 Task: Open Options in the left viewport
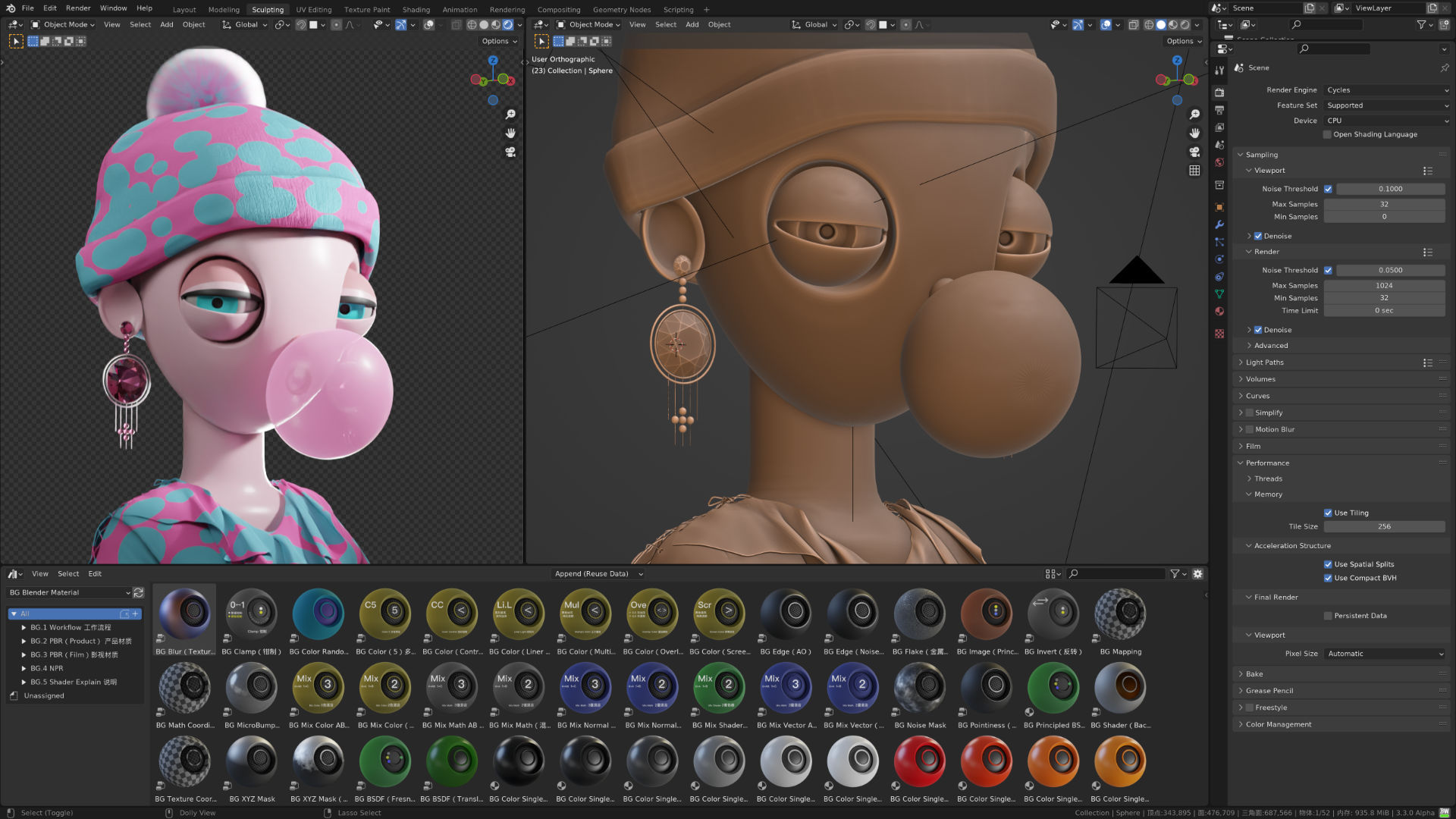pos(499,41)
